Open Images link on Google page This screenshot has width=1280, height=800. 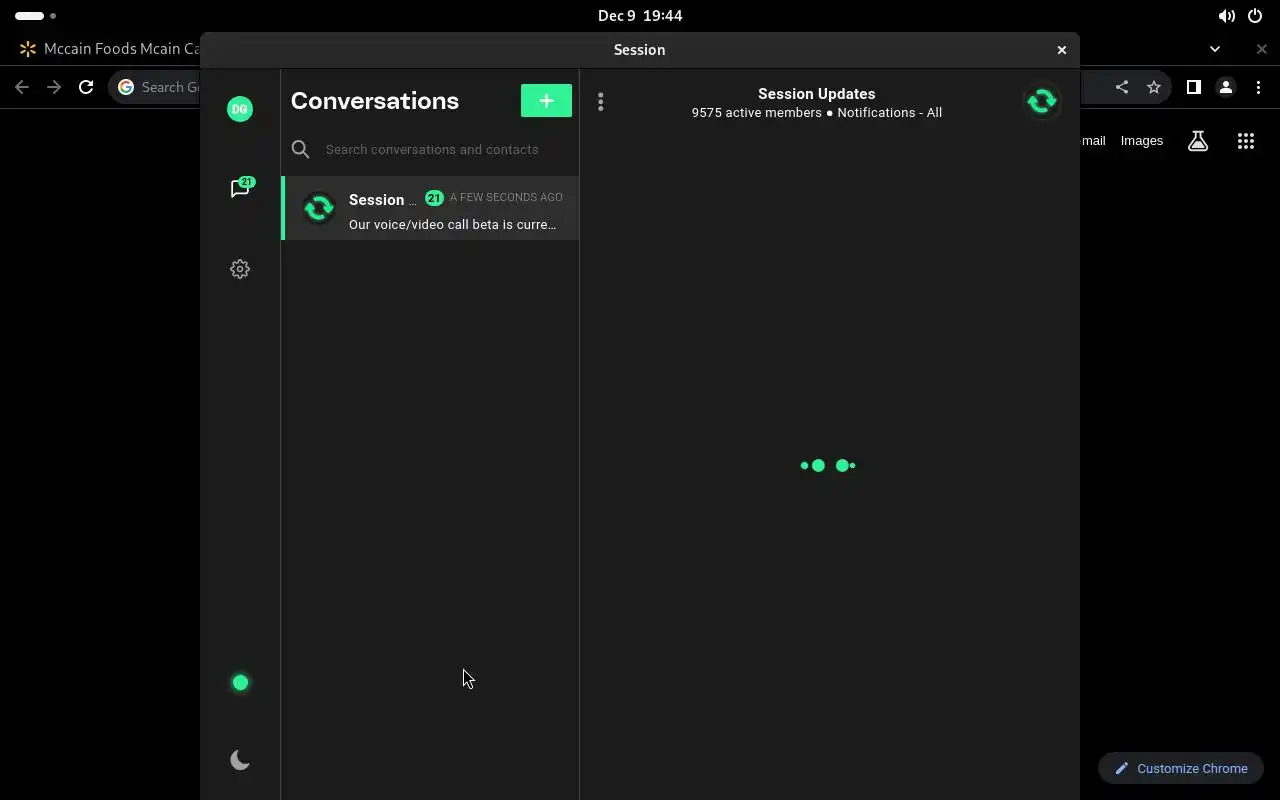pos(1142,141)
